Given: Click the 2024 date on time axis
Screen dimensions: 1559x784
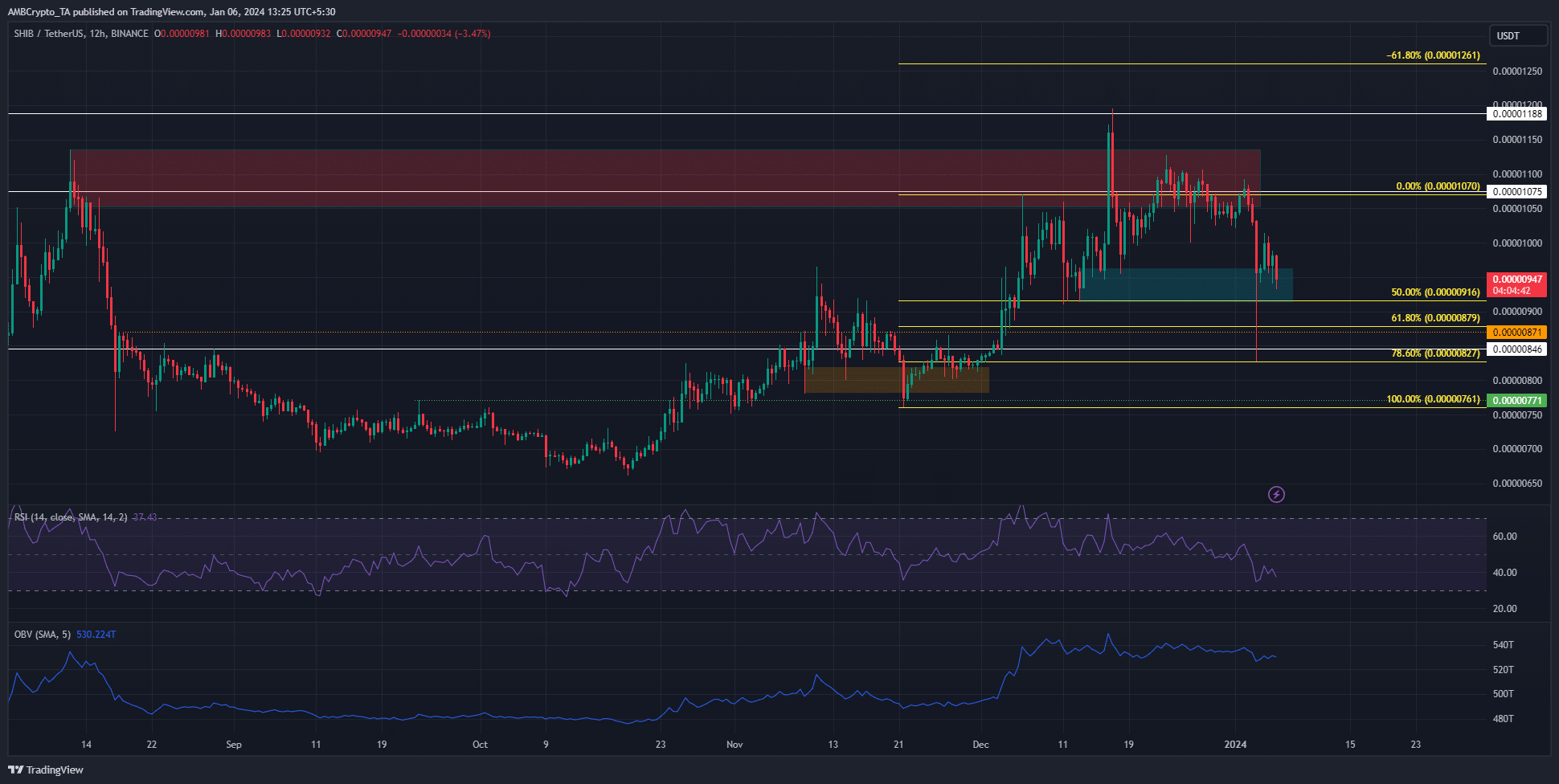Looking at the screenshot, I should click(x=1235, y=745).
